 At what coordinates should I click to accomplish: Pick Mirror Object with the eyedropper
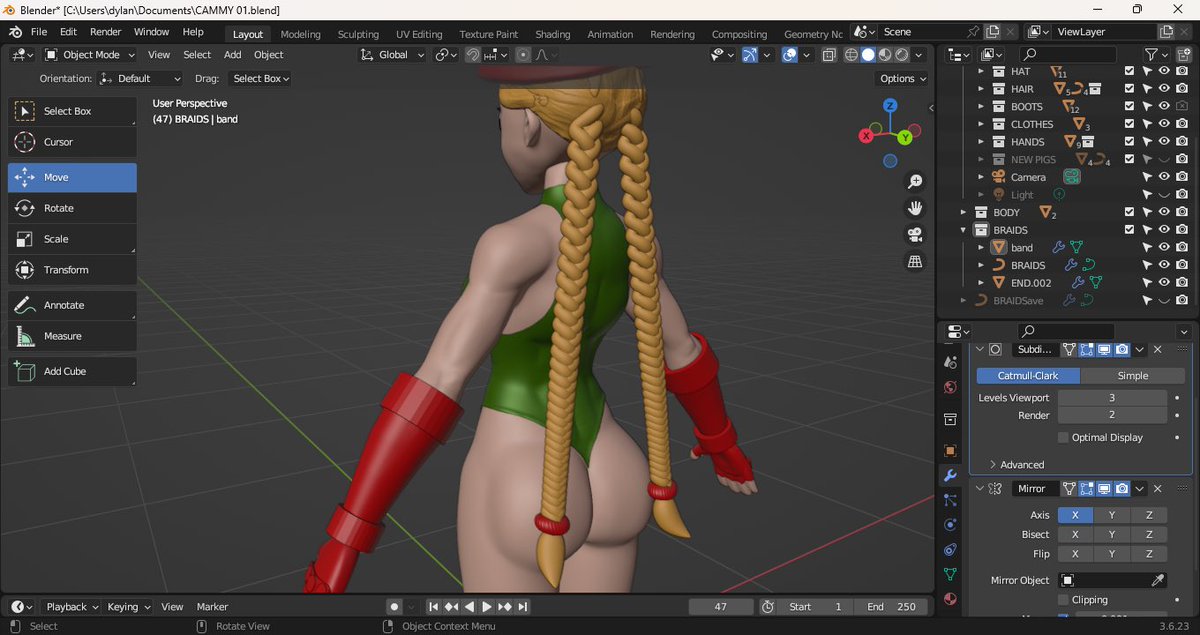click(x=1158, y=580)
